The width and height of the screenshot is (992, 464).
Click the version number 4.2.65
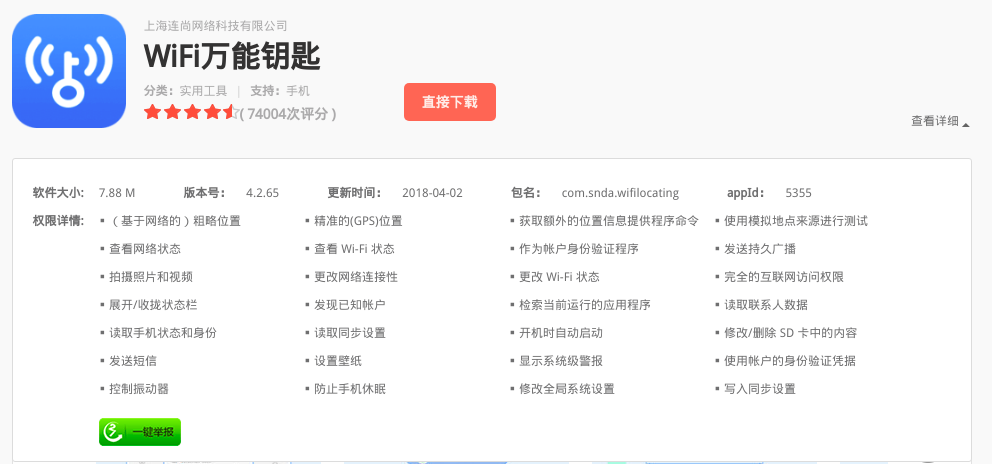click(x=263, y=193)
